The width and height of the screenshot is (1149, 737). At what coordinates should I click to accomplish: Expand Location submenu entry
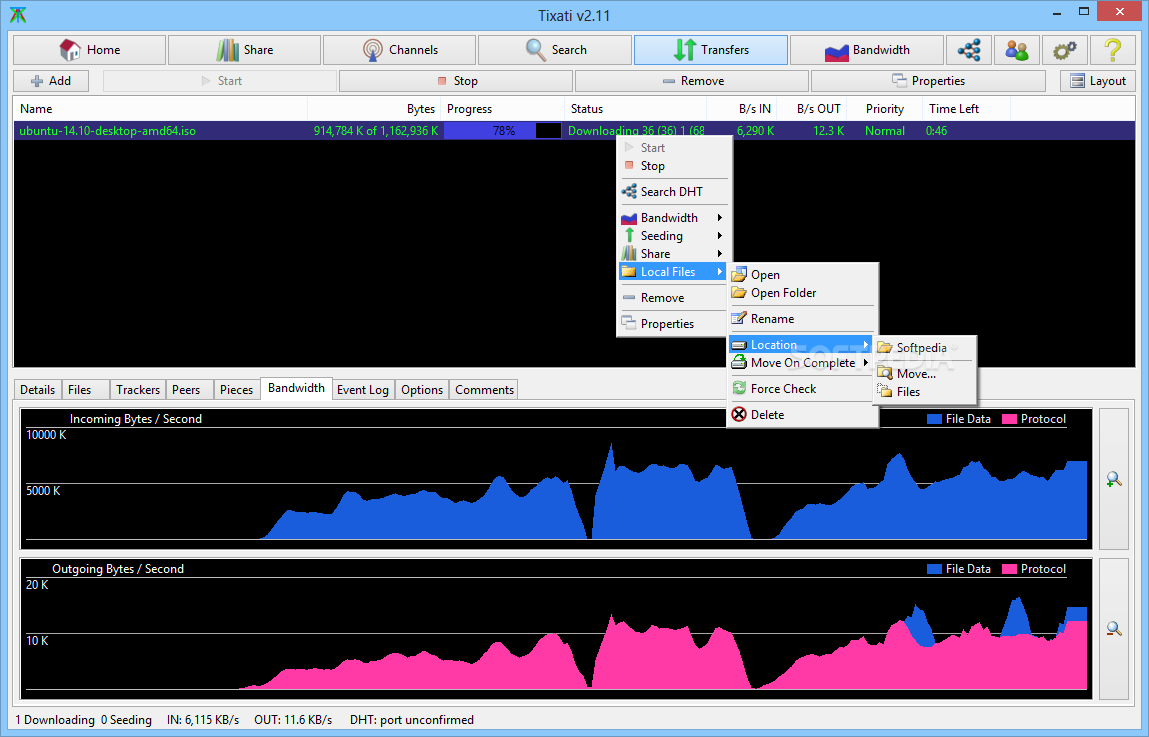(x=801, y=345)
